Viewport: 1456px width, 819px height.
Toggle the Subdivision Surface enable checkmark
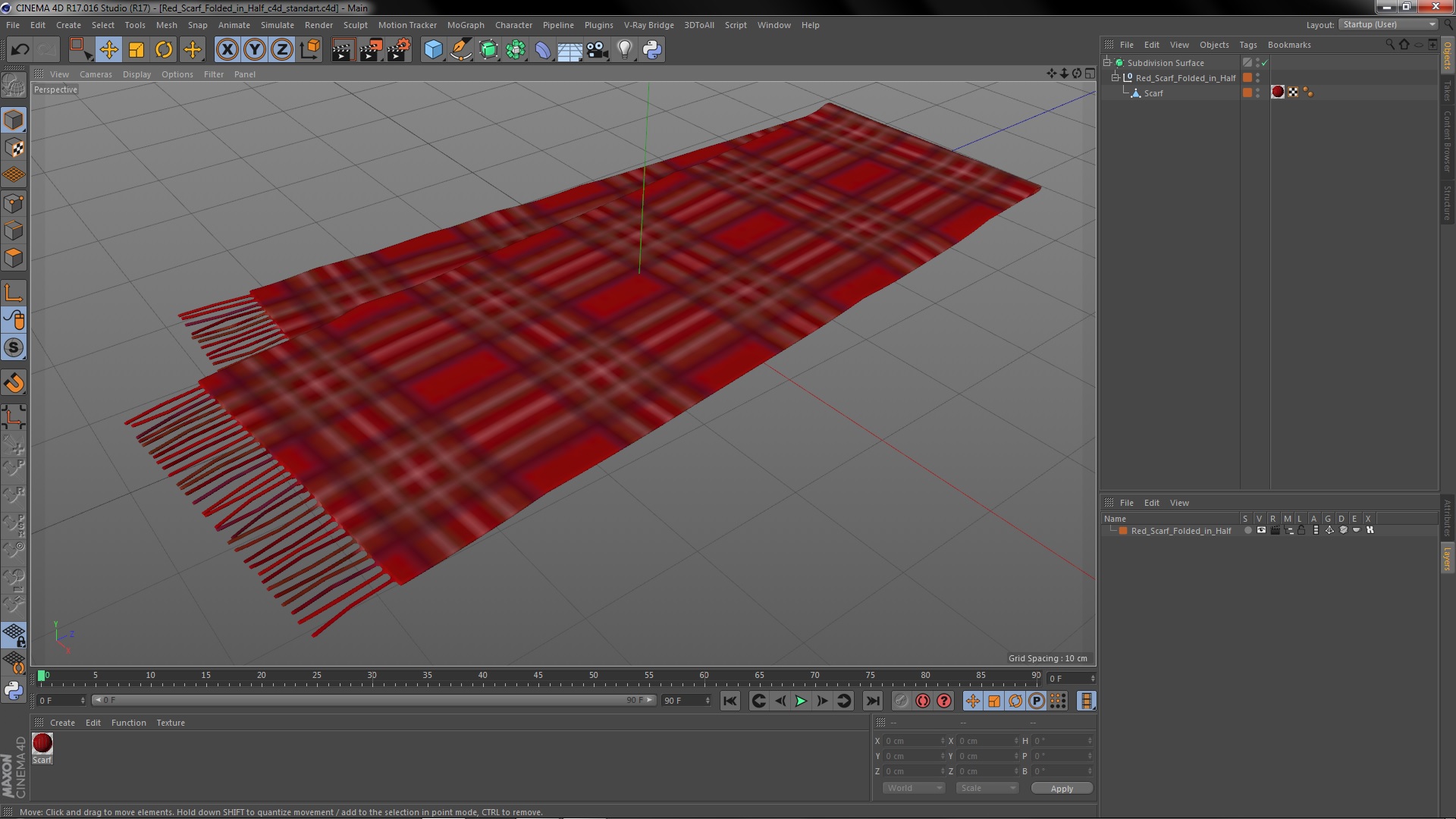(1264, 63)
